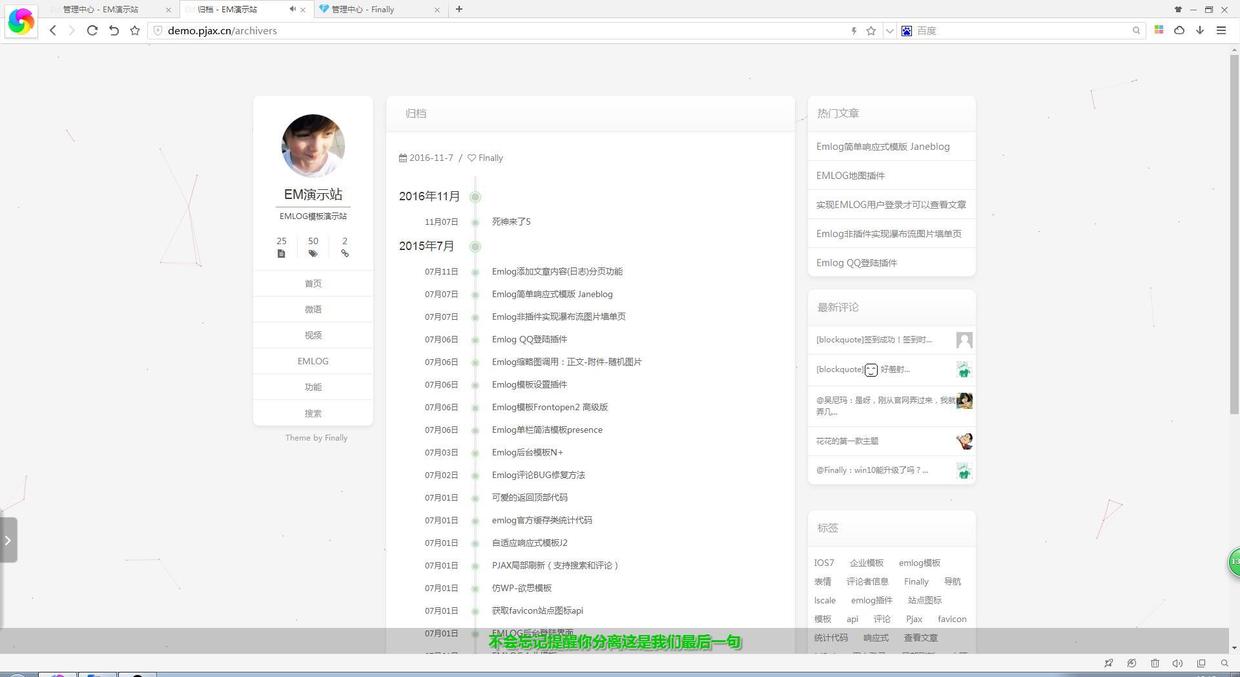Open the 首页 sidebar menu item
The image size is (1240, 677).
tap(313, 283)
